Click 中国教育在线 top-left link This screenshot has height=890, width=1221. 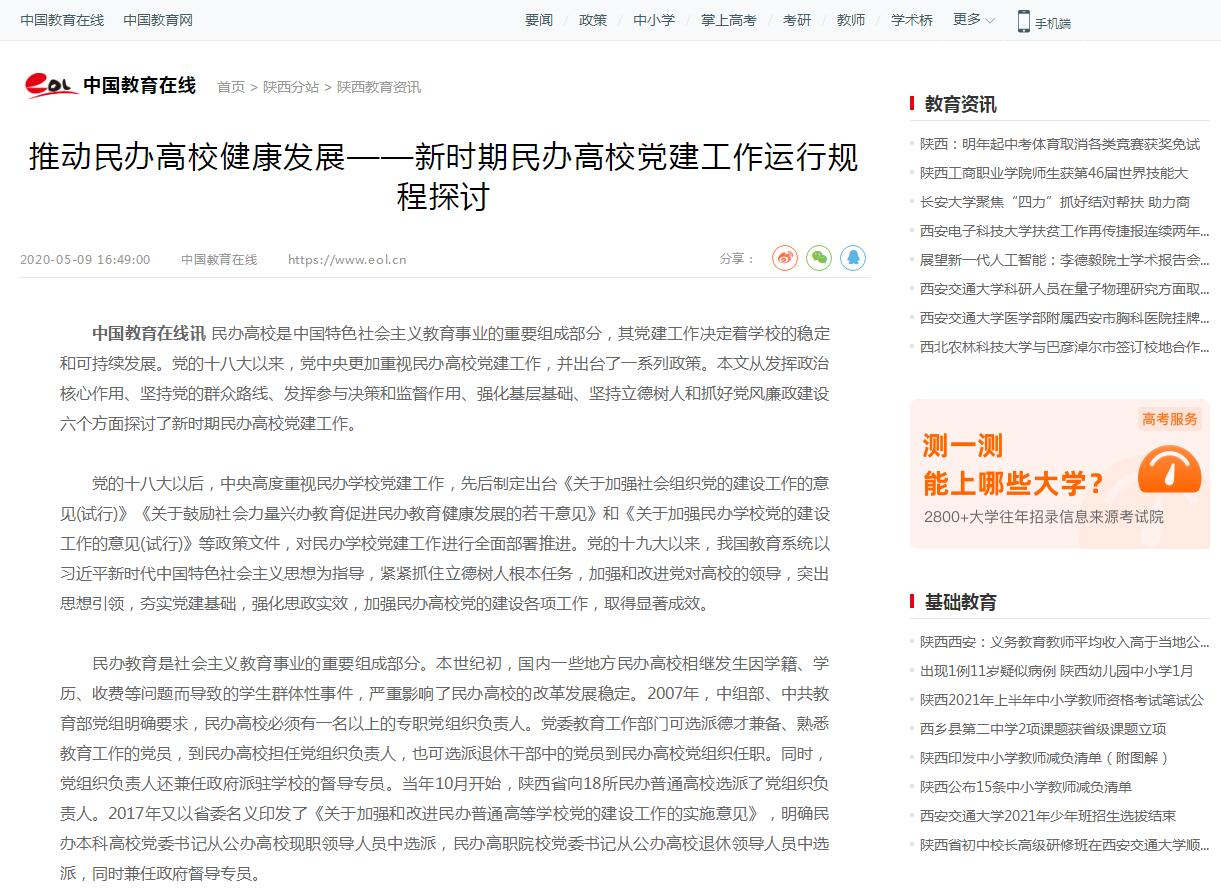pos(62,20)
